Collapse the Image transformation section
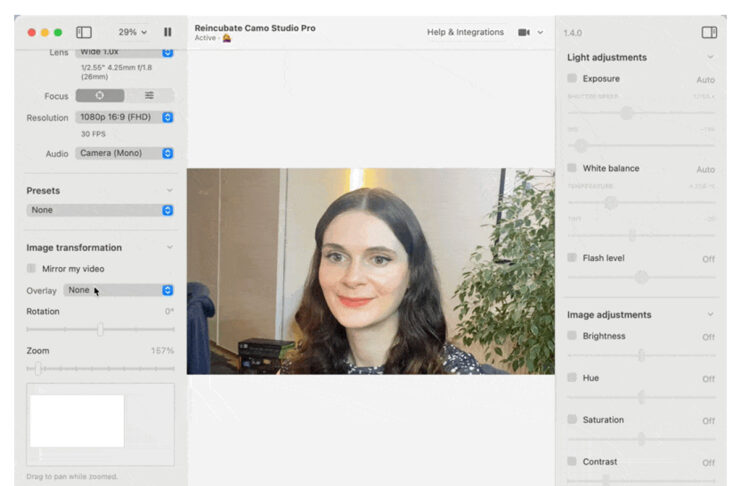 169,247
